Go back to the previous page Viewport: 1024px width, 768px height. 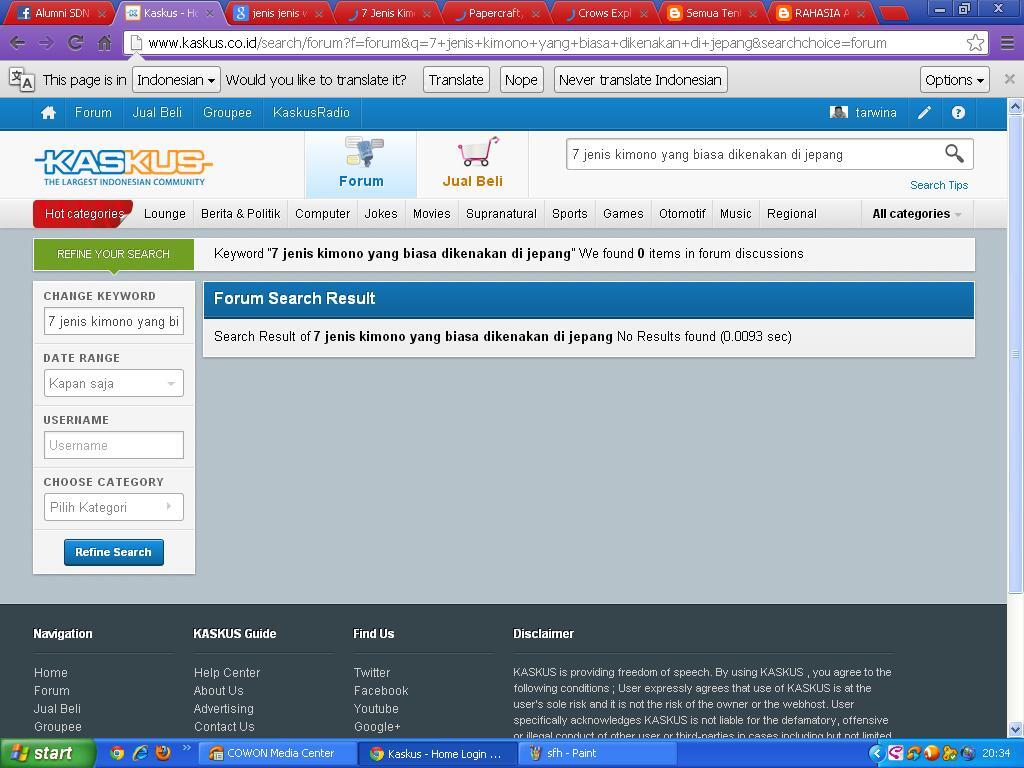pyautogui.click(x=18, y=43)
